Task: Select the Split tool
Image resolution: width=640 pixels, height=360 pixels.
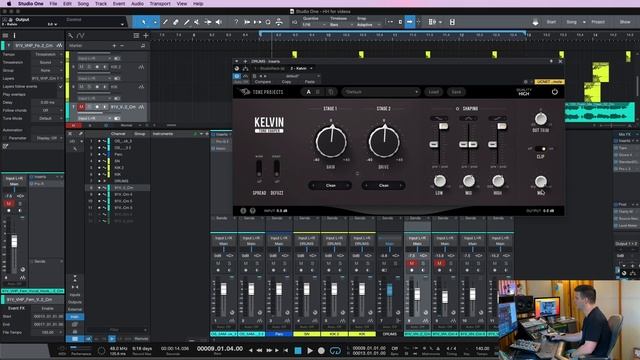Action: point(187,22)
